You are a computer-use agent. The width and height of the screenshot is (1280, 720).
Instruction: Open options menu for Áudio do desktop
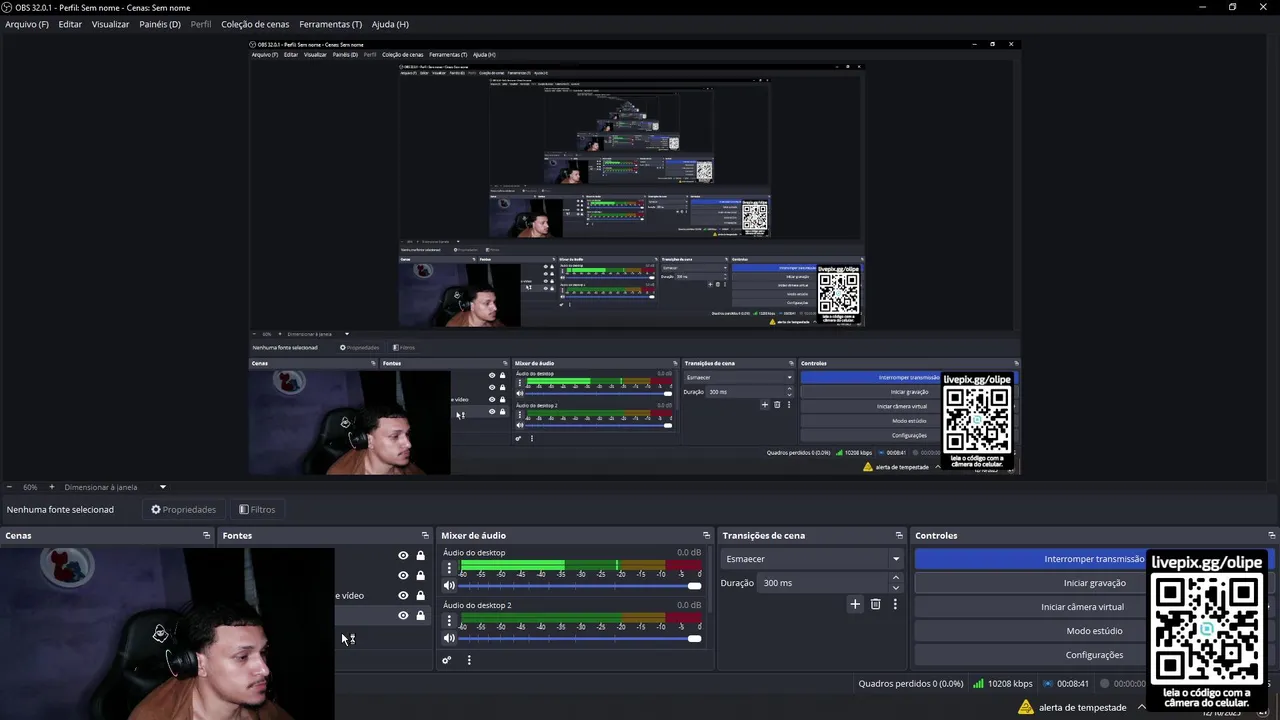pyautogui.click(x=449, y=568)
